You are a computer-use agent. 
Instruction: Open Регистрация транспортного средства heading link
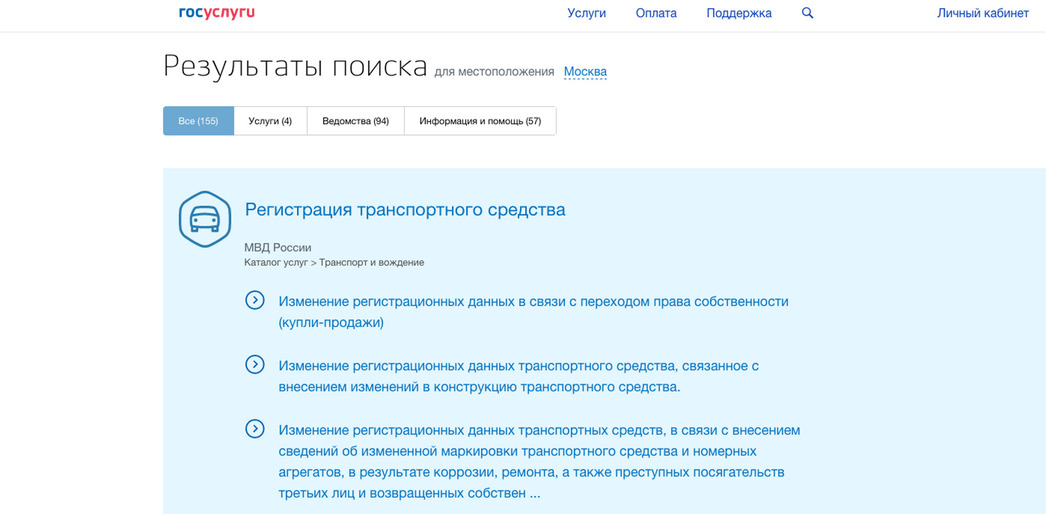[x=405, y=210]
